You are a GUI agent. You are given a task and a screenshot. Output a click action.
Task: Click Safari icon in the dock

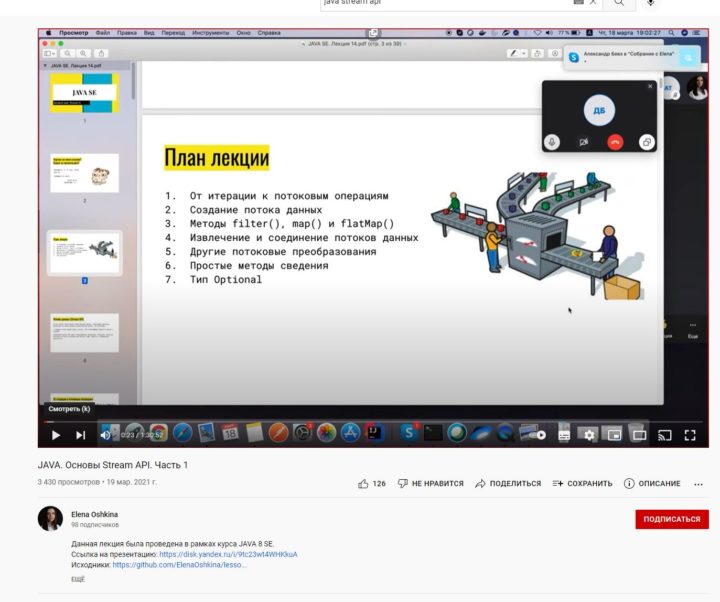pos(182,433)
